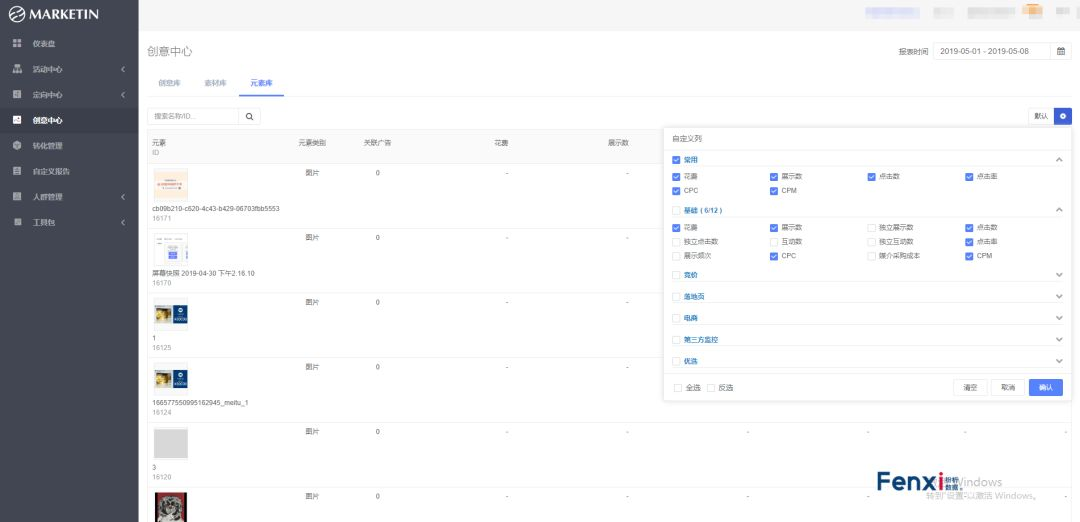Uncheck 花费 in the 常用 group
The height and width of the screenshot is (522, 1080).
point(676,177)
